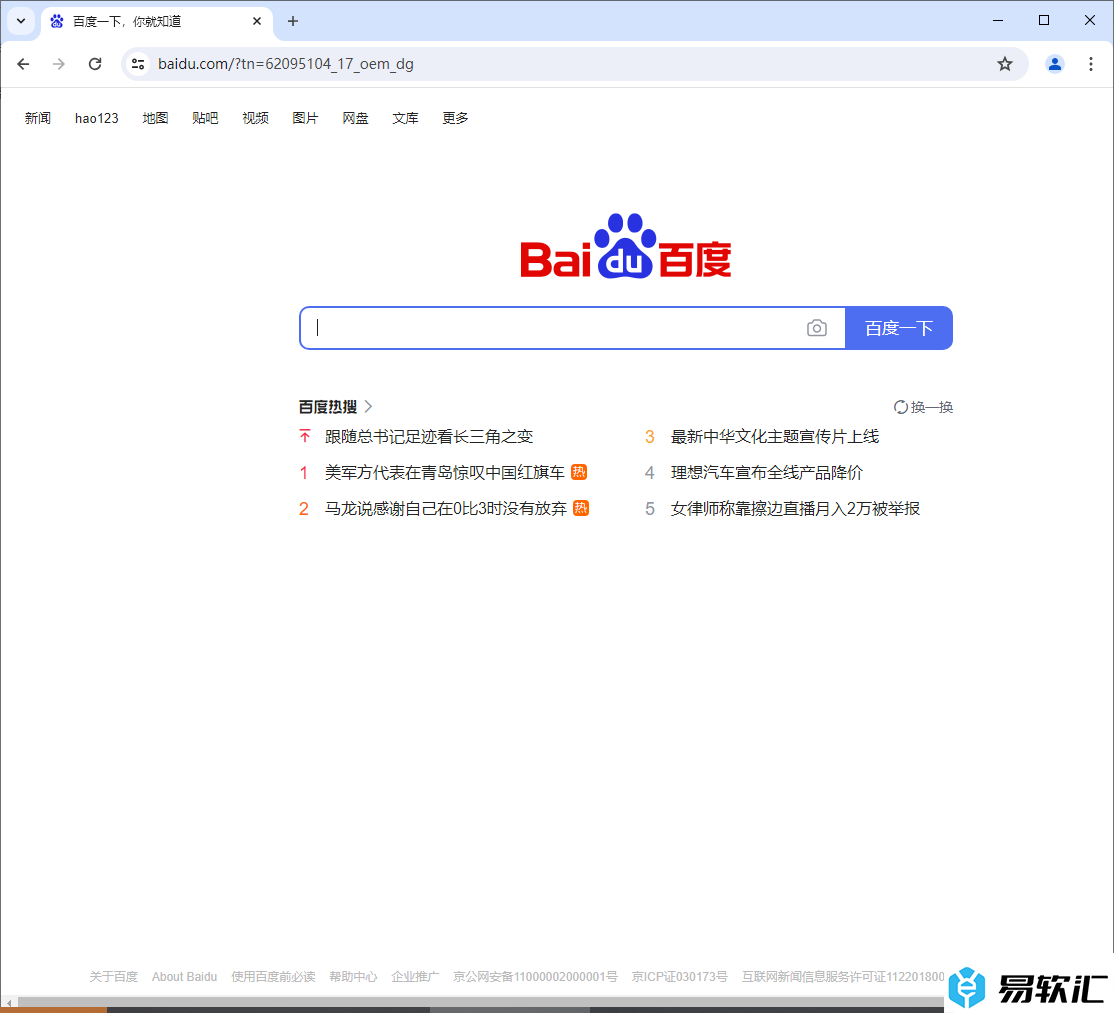Click the 百度热搜 heading
Image resolution: width=1114 pixels, height=1013 pixels.
click(328, 407)
